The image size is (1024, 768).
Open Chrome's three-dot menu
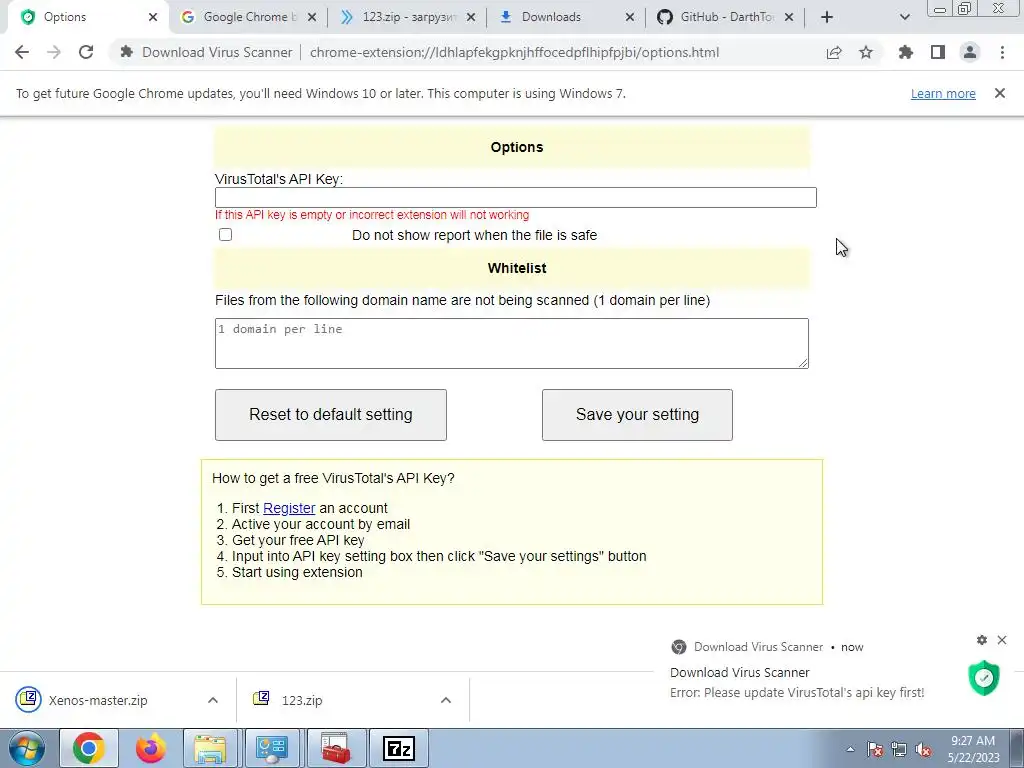coord(1002,52)
